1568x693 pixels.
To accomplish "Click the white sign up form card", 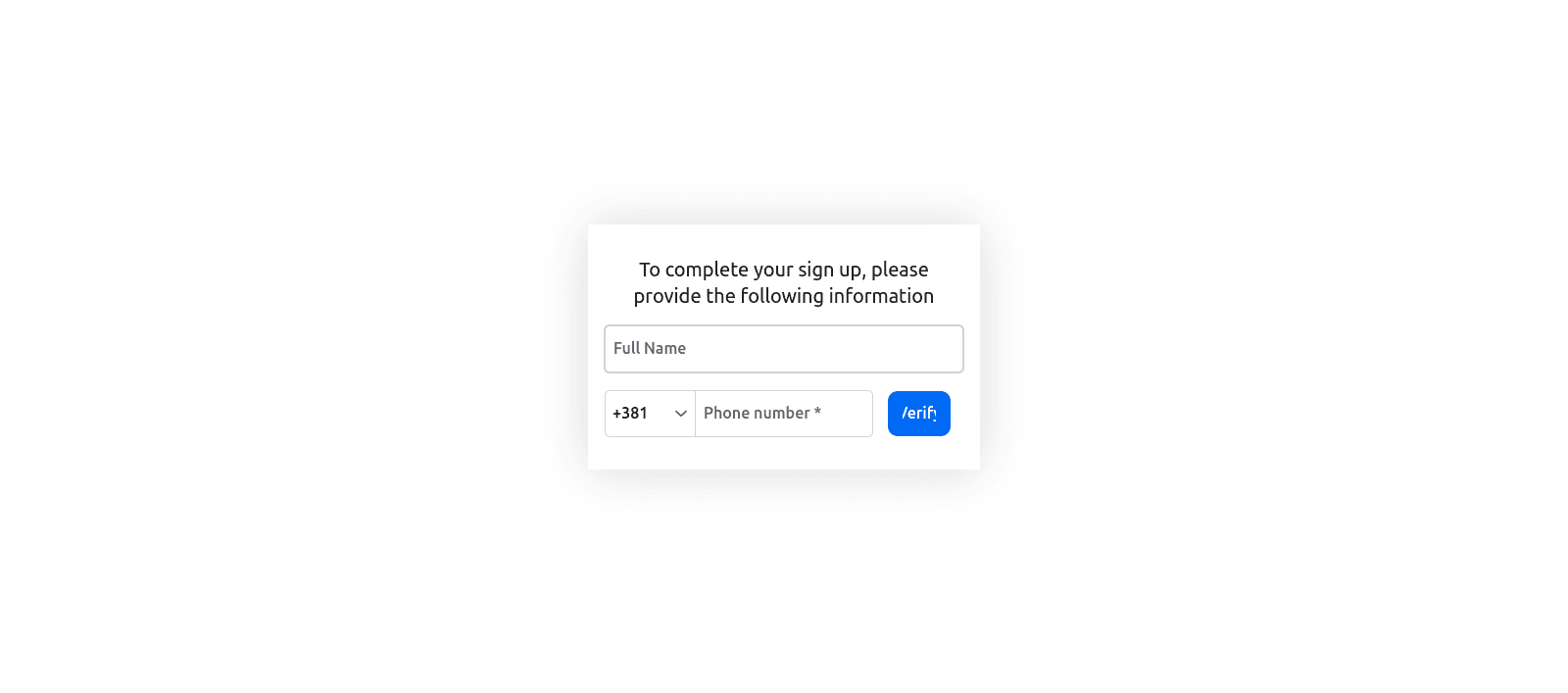I will pos(783,452).
